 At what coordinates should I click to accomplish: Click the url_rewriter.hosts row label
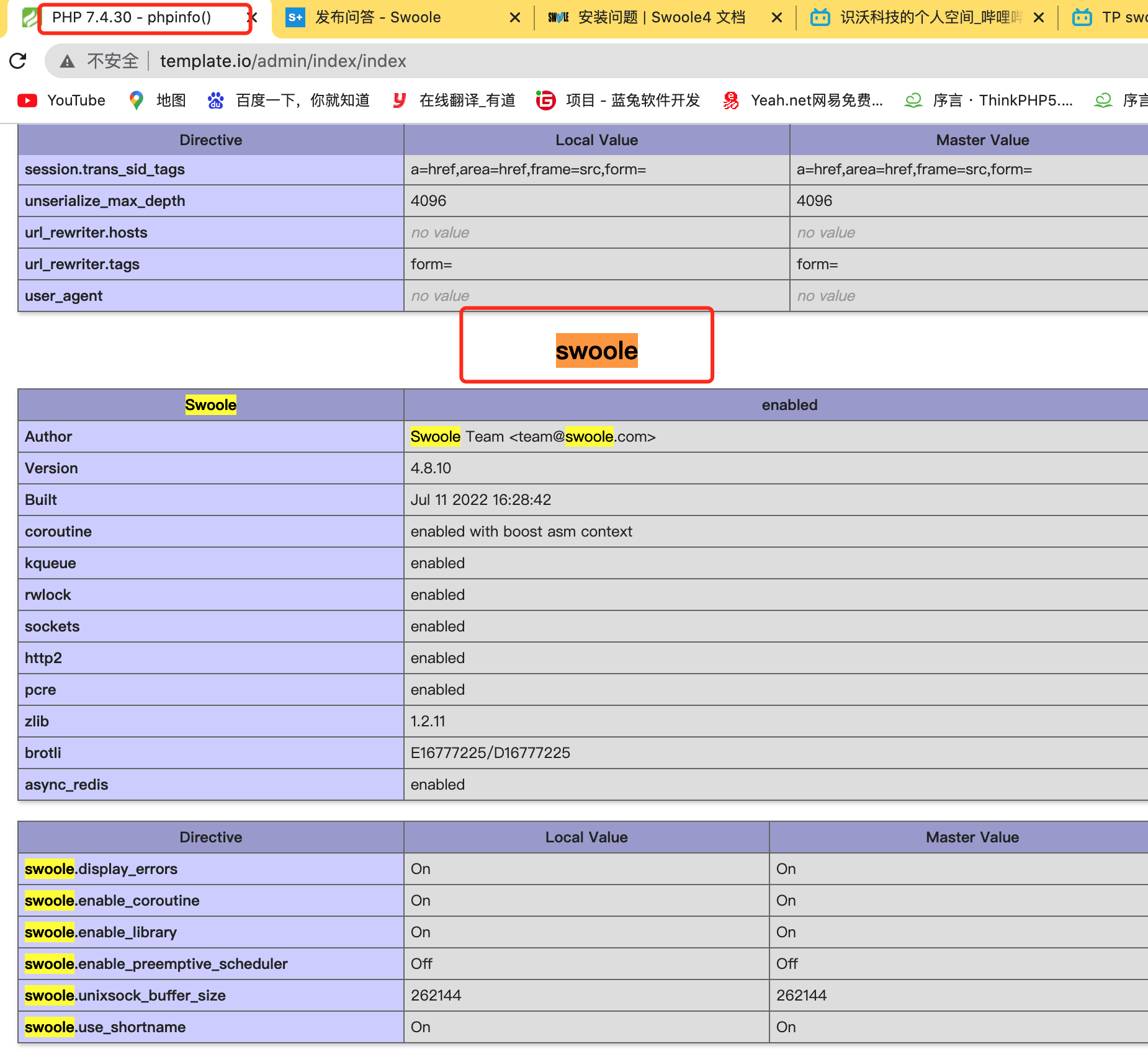point(86,233)
